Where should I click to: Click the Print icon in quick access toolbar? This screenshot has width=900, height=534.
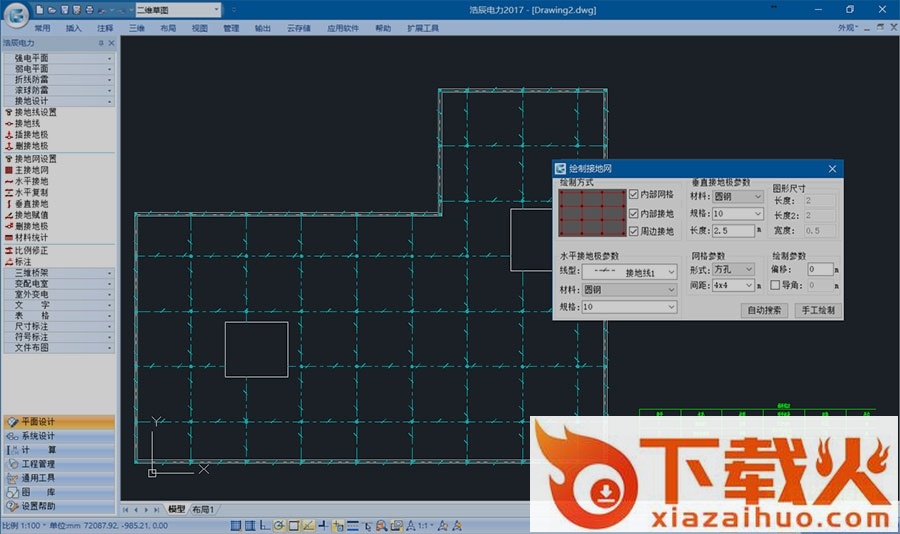point(90,10)
